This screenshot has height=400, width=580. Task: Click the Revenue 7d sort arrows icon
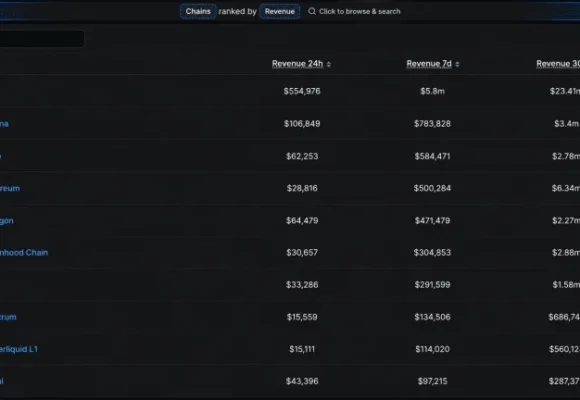coord(457,64)
